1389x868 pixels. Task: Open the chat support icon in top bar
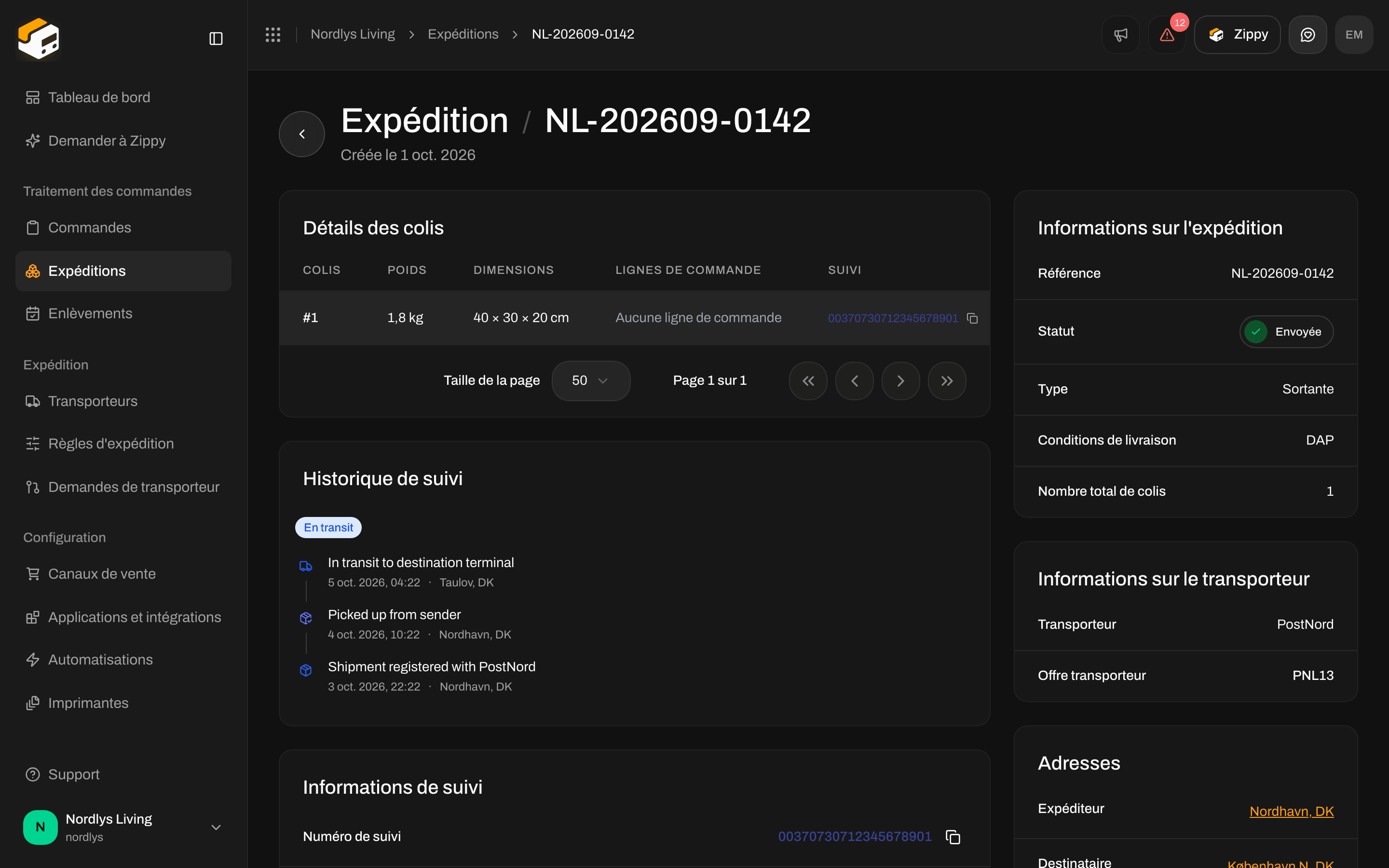(1307, 34)
